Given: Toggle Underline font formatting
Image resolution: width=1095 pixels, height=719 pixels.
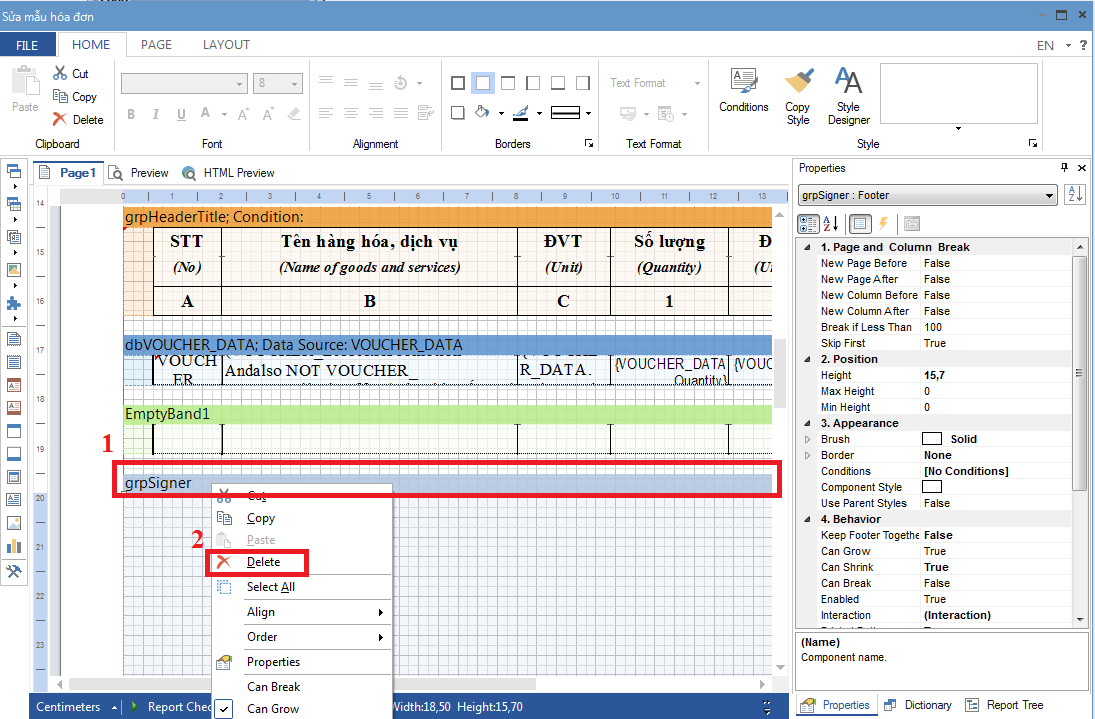Looking at the screenshot, I should [181, 114].
